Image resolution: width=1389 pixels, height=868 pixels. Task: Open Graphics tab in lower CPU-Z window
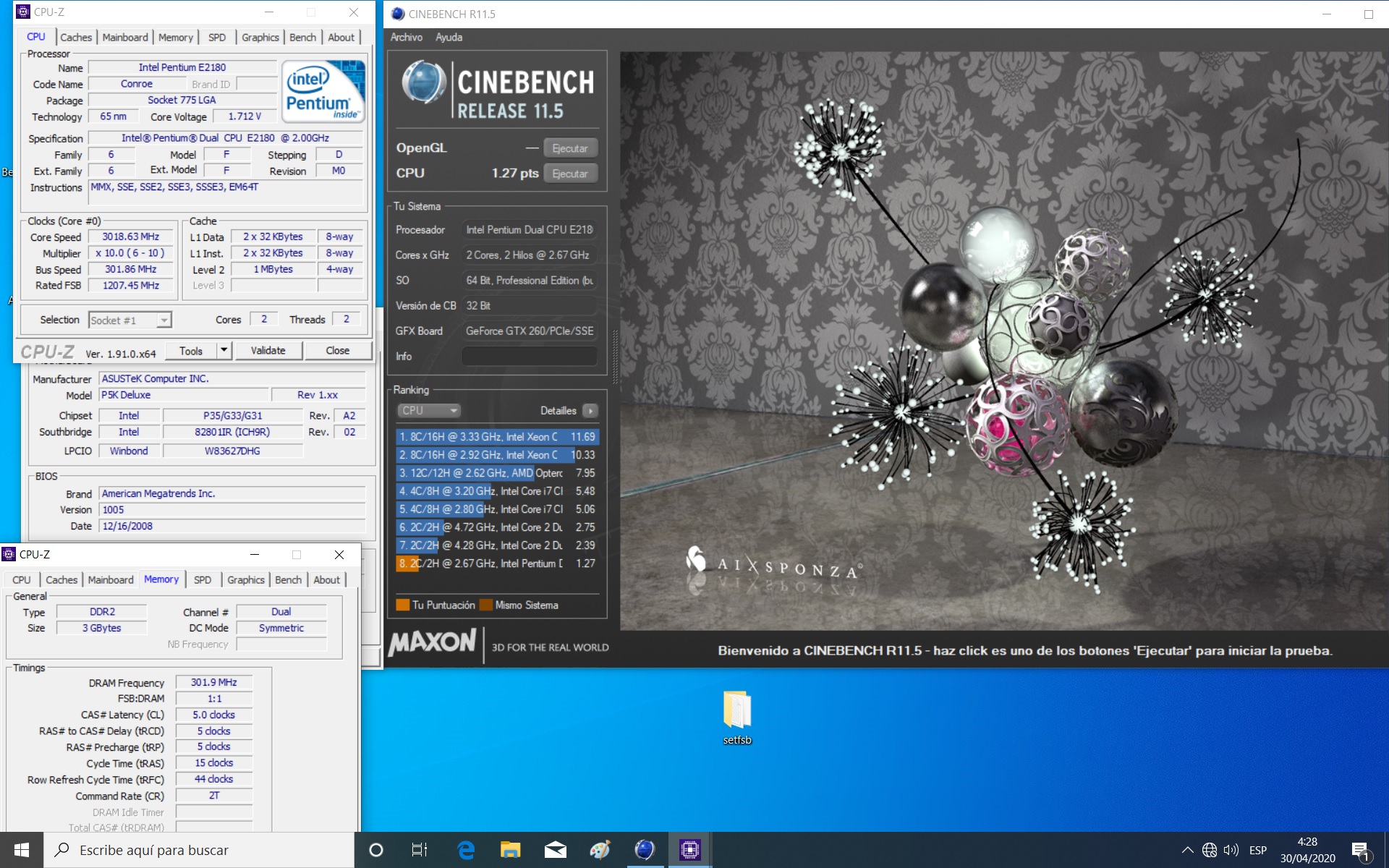point(246,579)
